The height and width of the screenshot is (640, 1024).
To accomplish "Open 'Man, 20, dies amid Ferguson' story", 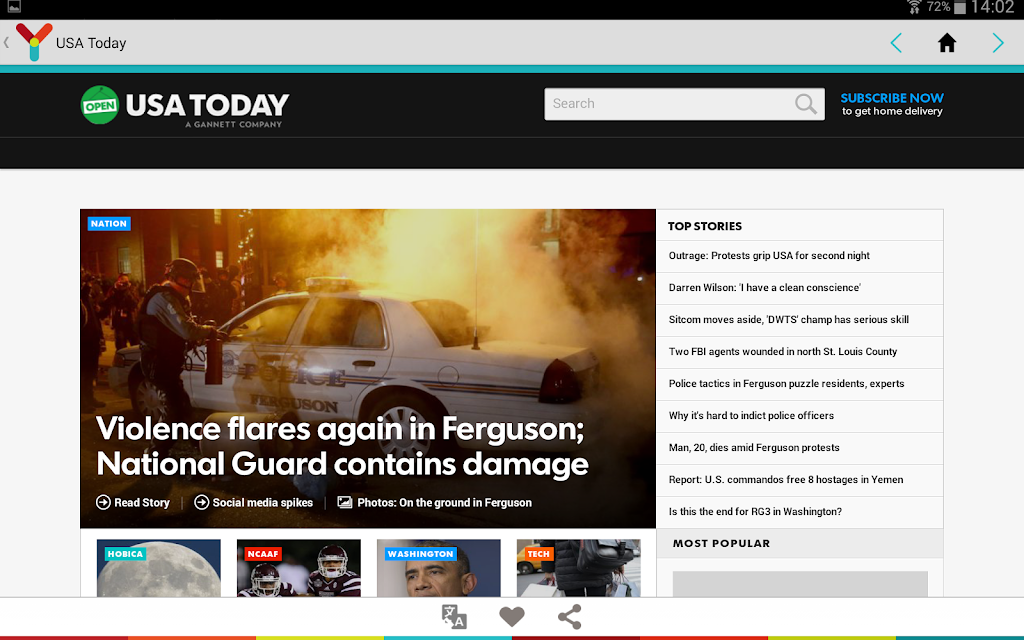I will 754,447.
